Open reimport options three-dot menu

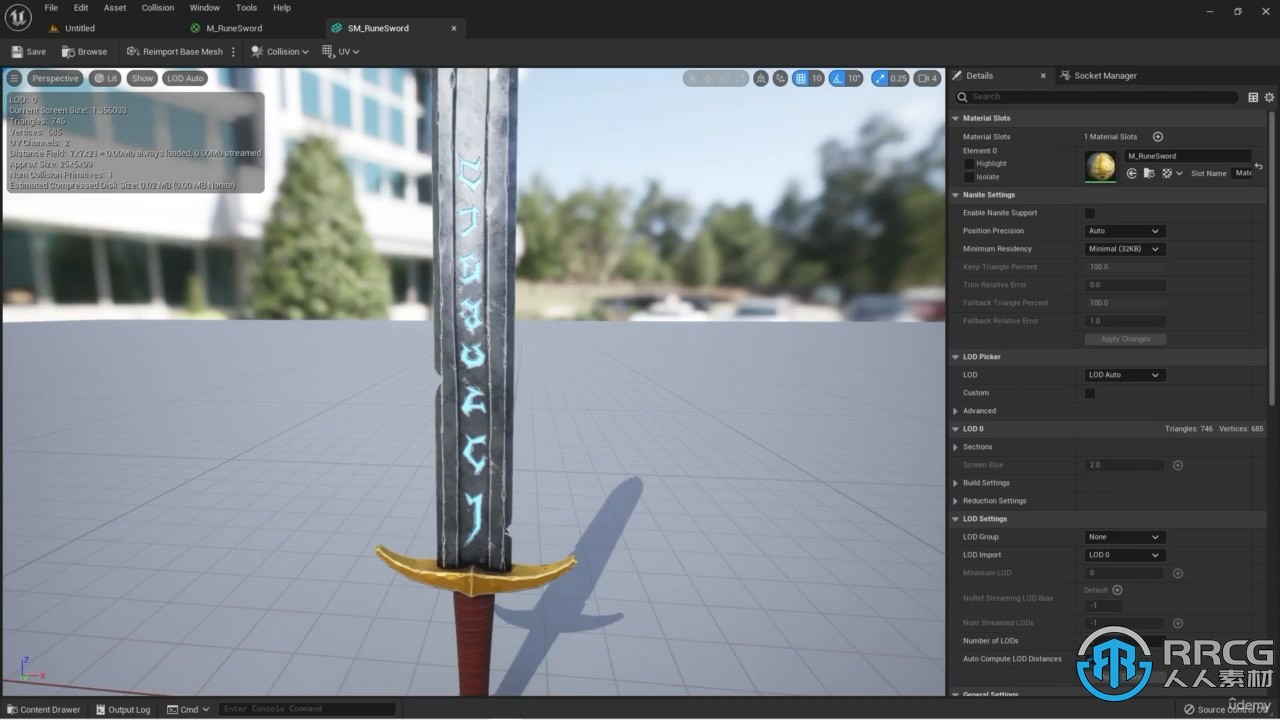[234, 51]
